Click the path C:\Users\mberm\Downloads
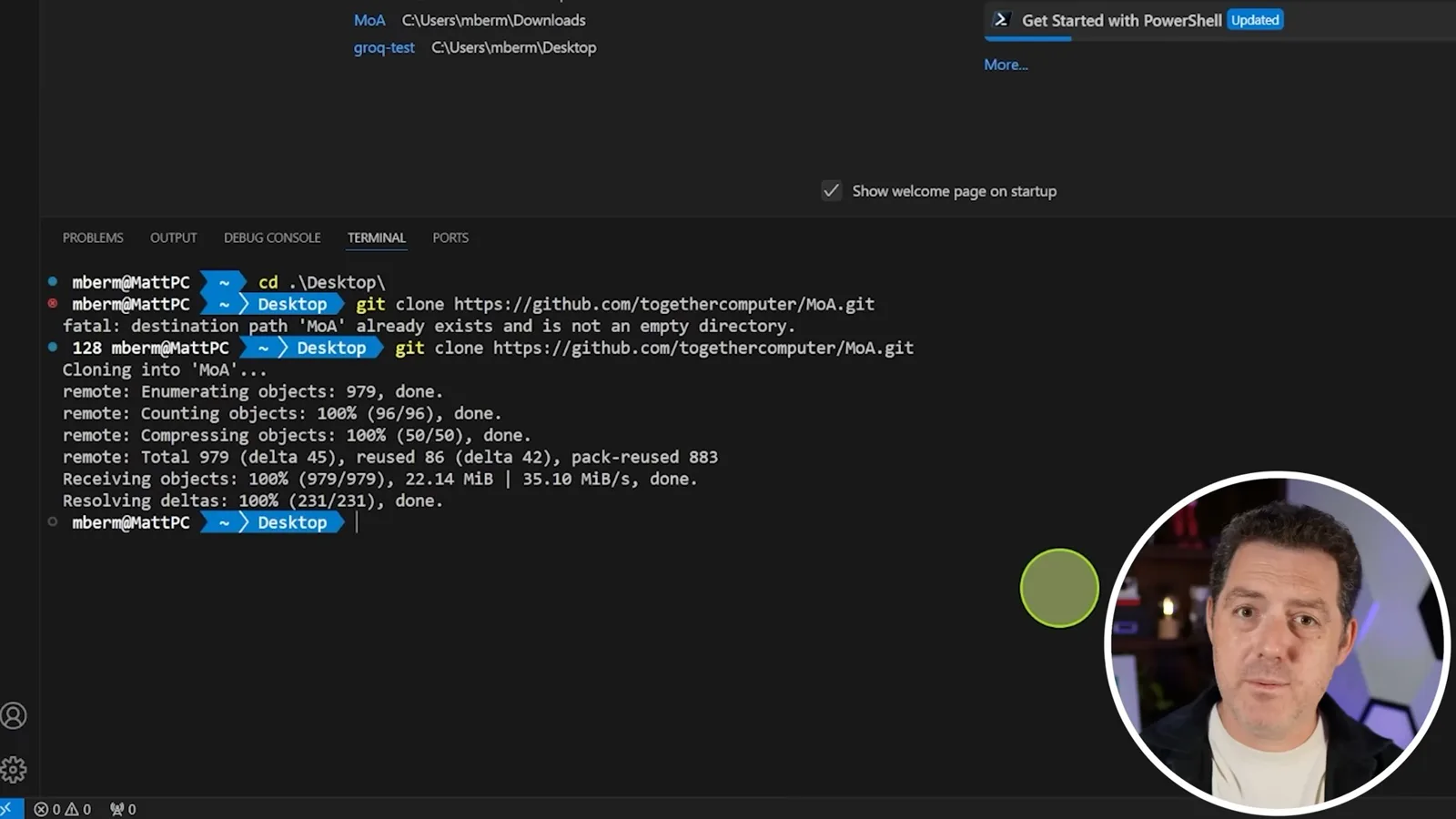 493,20
